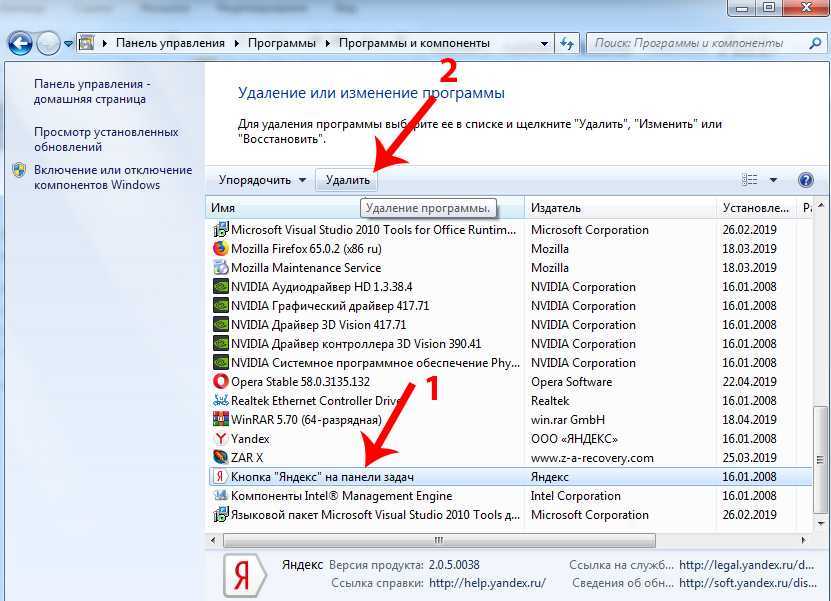Click the horizontal scrollbar left arrow
Screen dimensions: 831x601
tap(213, 541)
